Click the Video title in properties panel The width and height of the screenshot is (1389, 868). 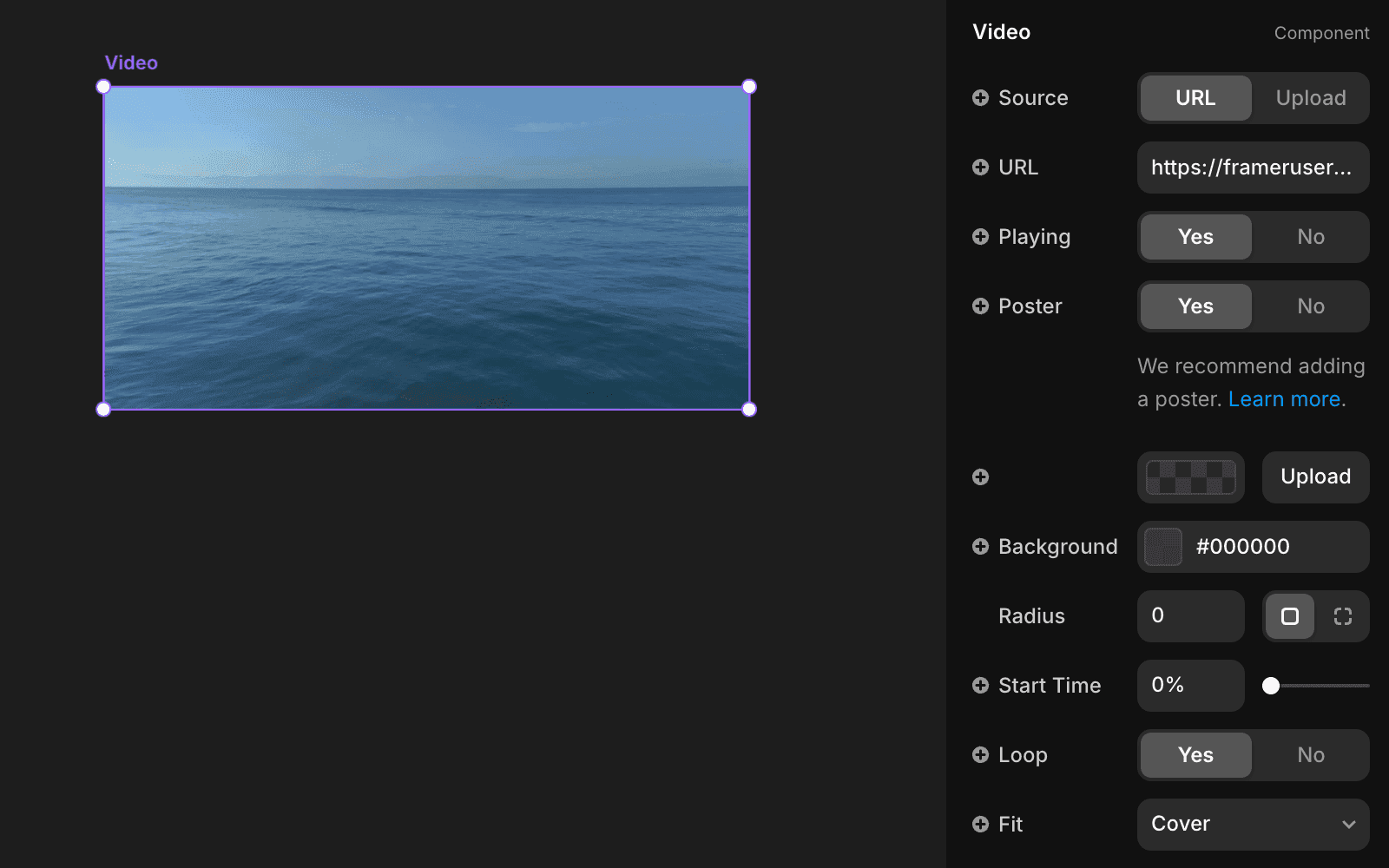(x=1002, y=32)
